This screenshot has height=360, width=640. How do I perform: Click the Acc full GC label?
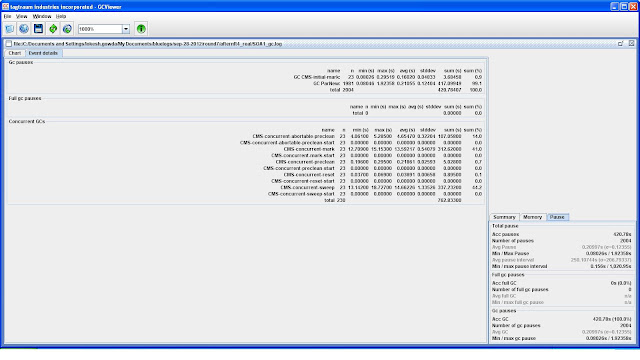coord(504,283)
